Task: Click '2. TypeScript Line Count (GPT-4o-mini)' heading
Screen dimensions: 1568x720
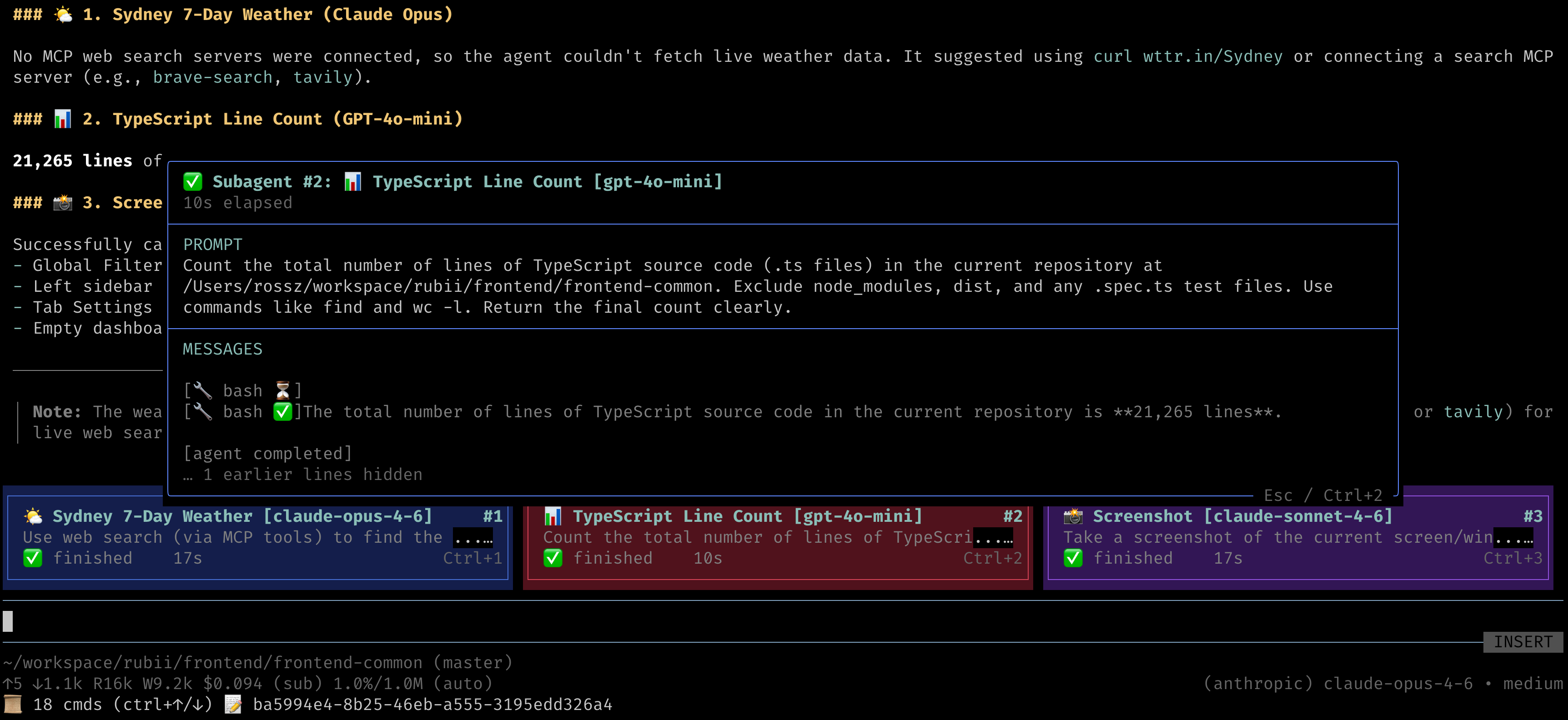Action: 272,119
